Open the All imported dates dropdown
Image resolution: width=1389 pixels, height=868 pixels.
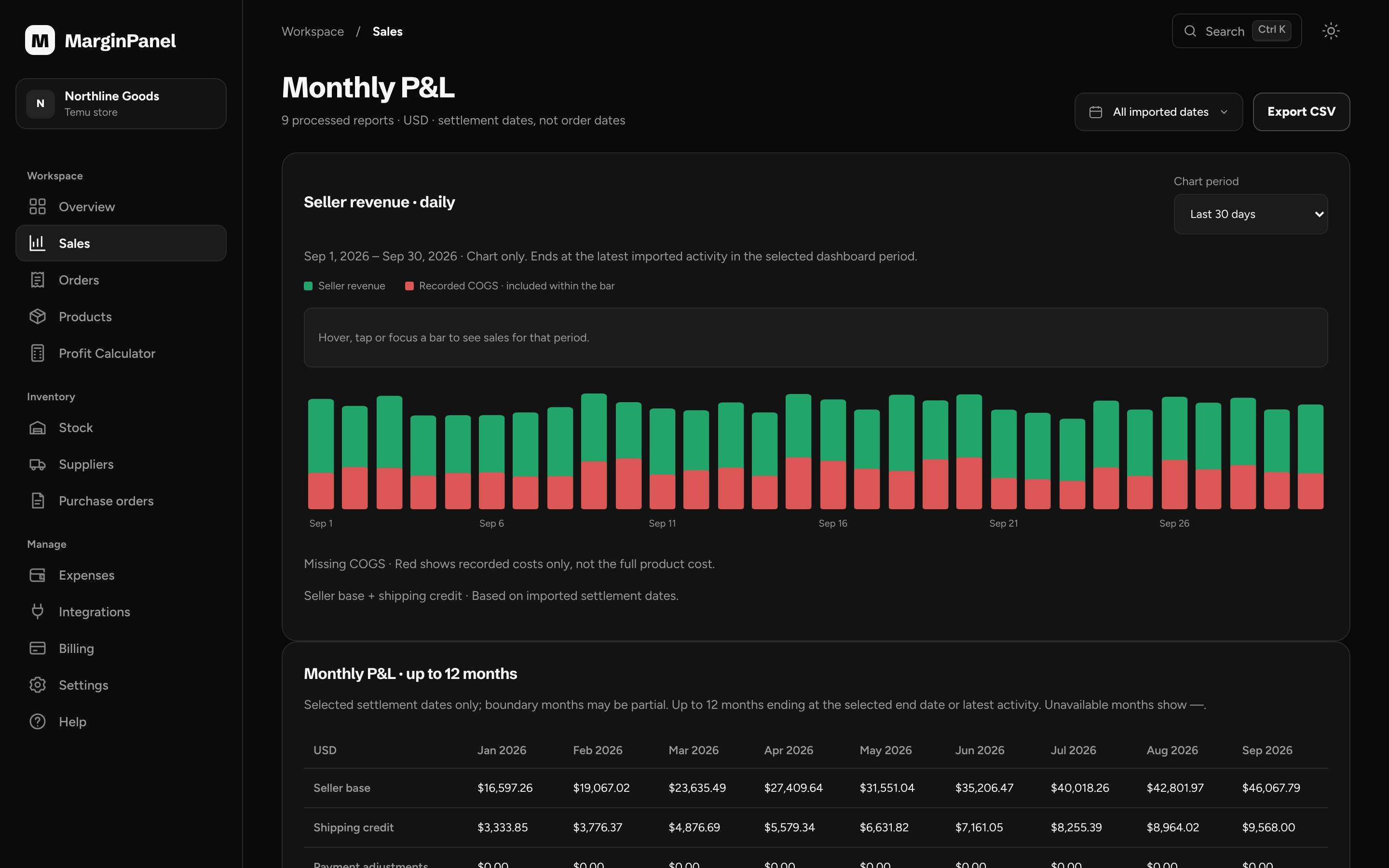click(x=1158, y=112)
